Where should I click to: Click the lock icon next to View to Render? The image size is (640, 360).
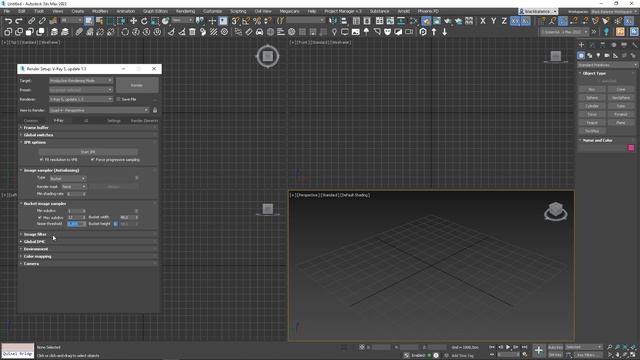click(155, 110)
